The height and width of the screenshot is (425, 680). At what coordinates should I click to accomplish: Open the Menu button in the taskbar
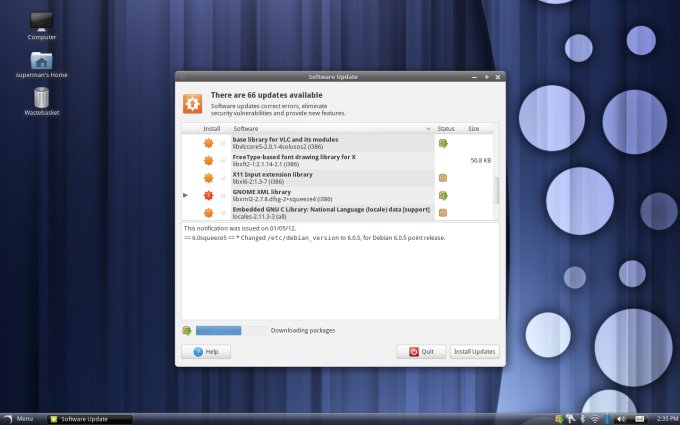(18, 419)
